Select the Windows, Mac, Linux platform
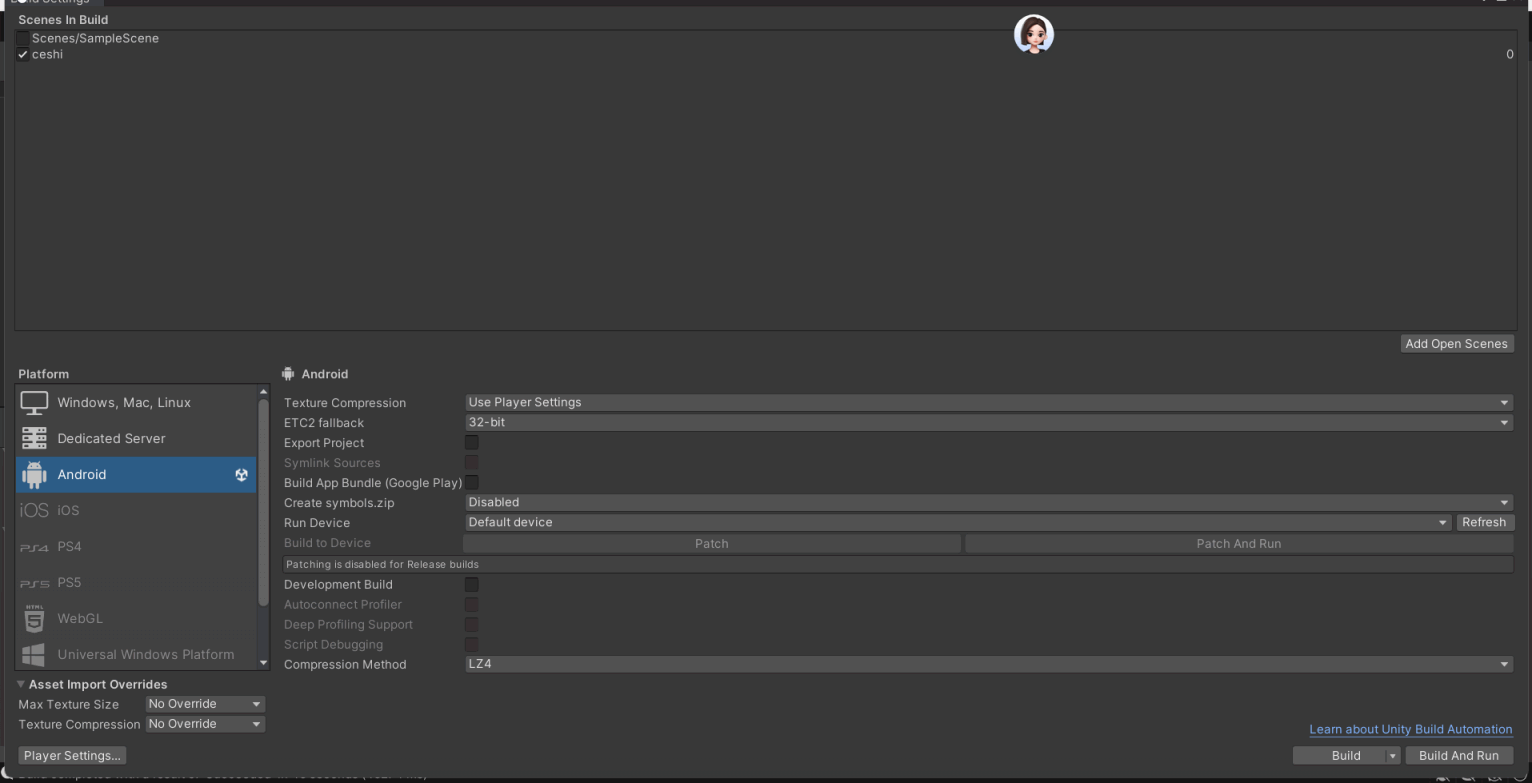The width and height of the screenshot is (1532, 783). (x=136, y=403)
